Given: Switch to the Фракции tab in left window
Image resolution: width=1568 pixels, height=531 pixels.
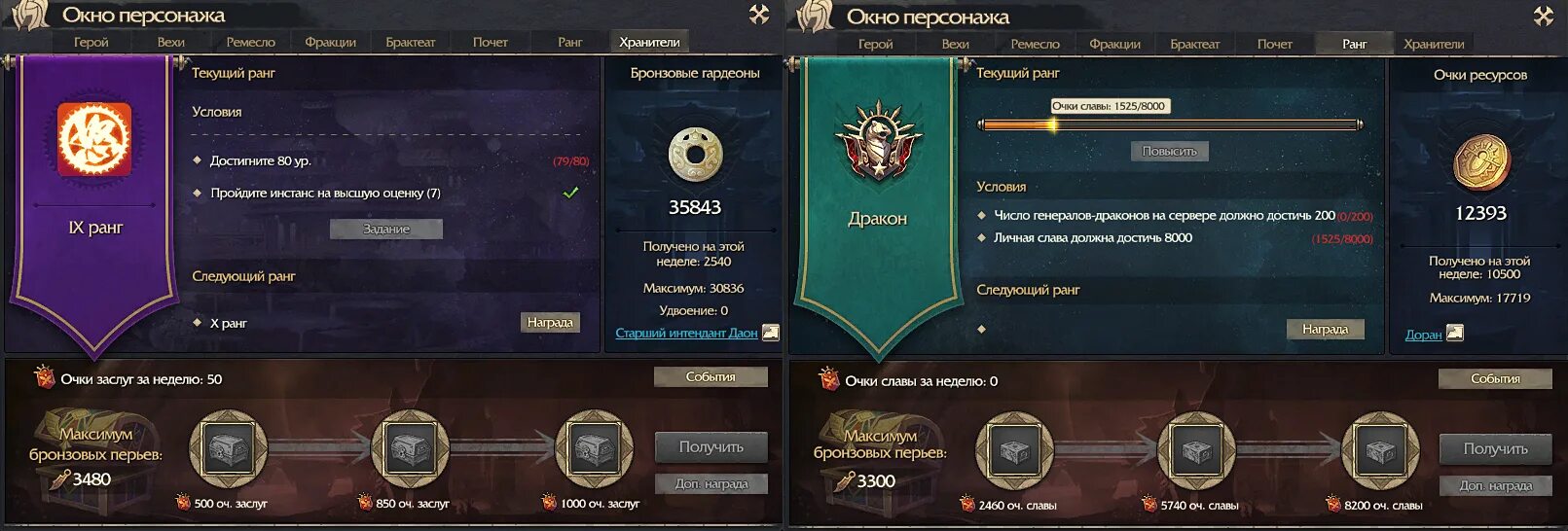Looking at the screenshot, I should 330,42.
